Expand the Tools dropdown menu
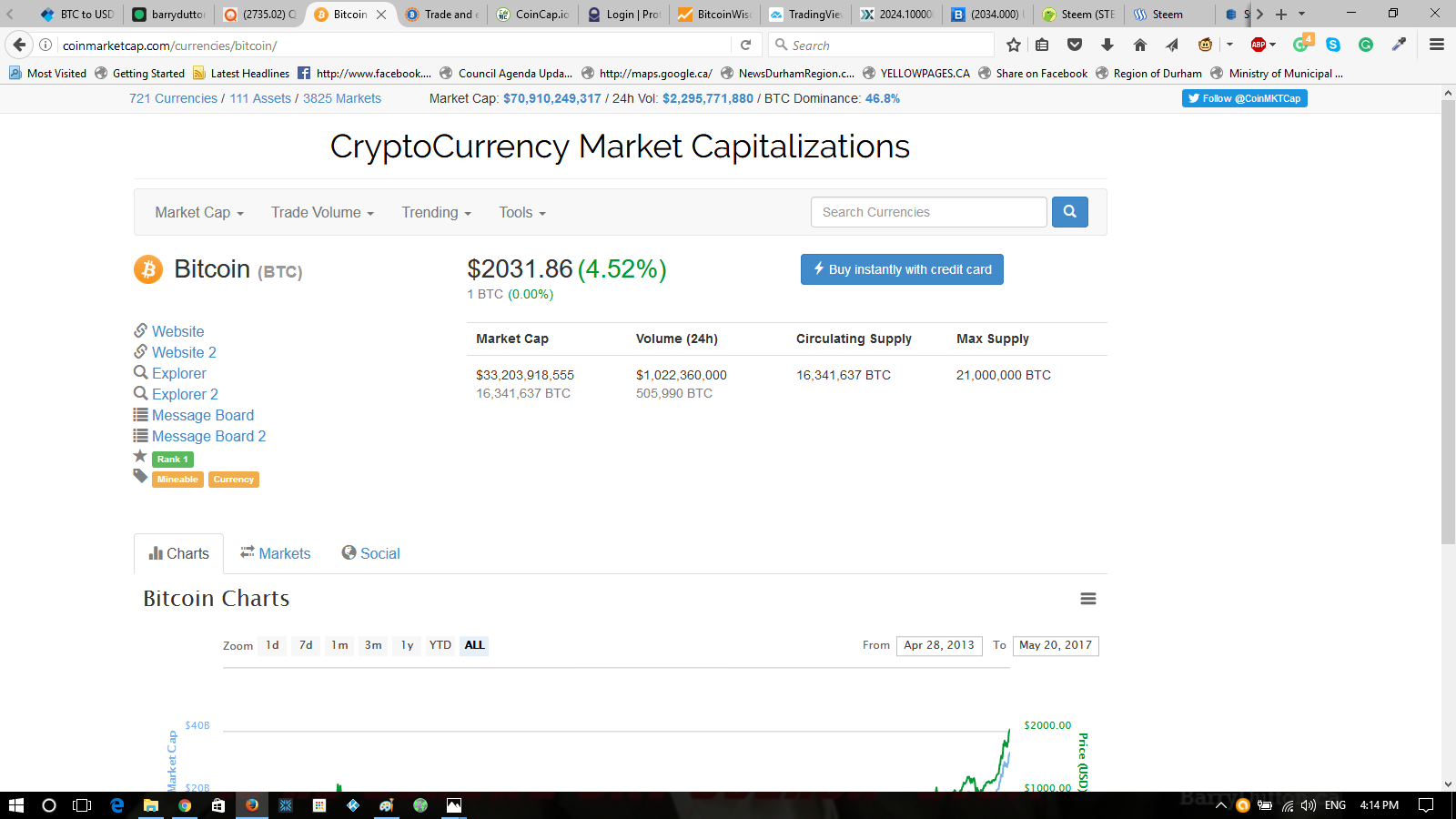The width and height of the screenshot is (1456, 819). [x=522, y=212]
